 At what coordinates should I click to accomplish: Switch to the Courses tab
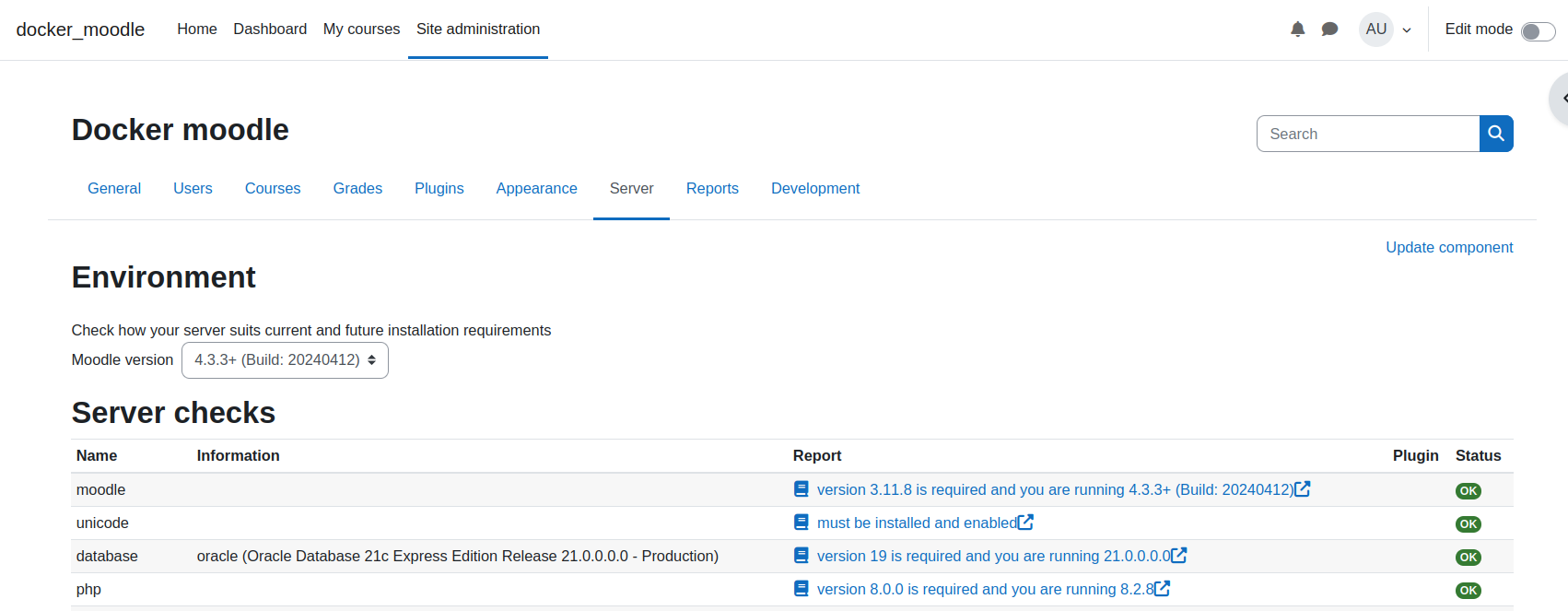pos(273,189)
